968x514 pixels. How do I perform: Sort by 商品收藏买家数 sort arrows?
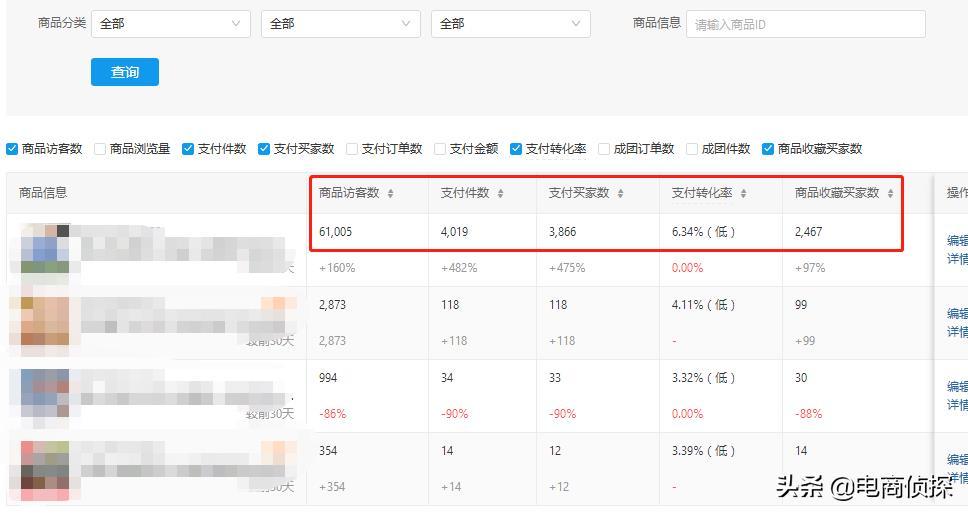[890, 194]
